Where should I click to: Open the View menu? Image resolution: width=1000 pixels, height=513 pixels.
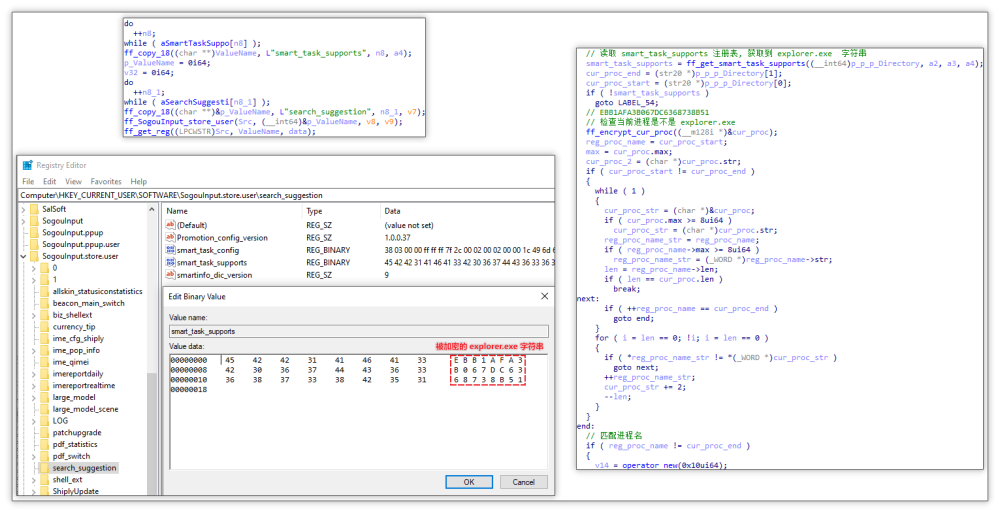[73, 182]
